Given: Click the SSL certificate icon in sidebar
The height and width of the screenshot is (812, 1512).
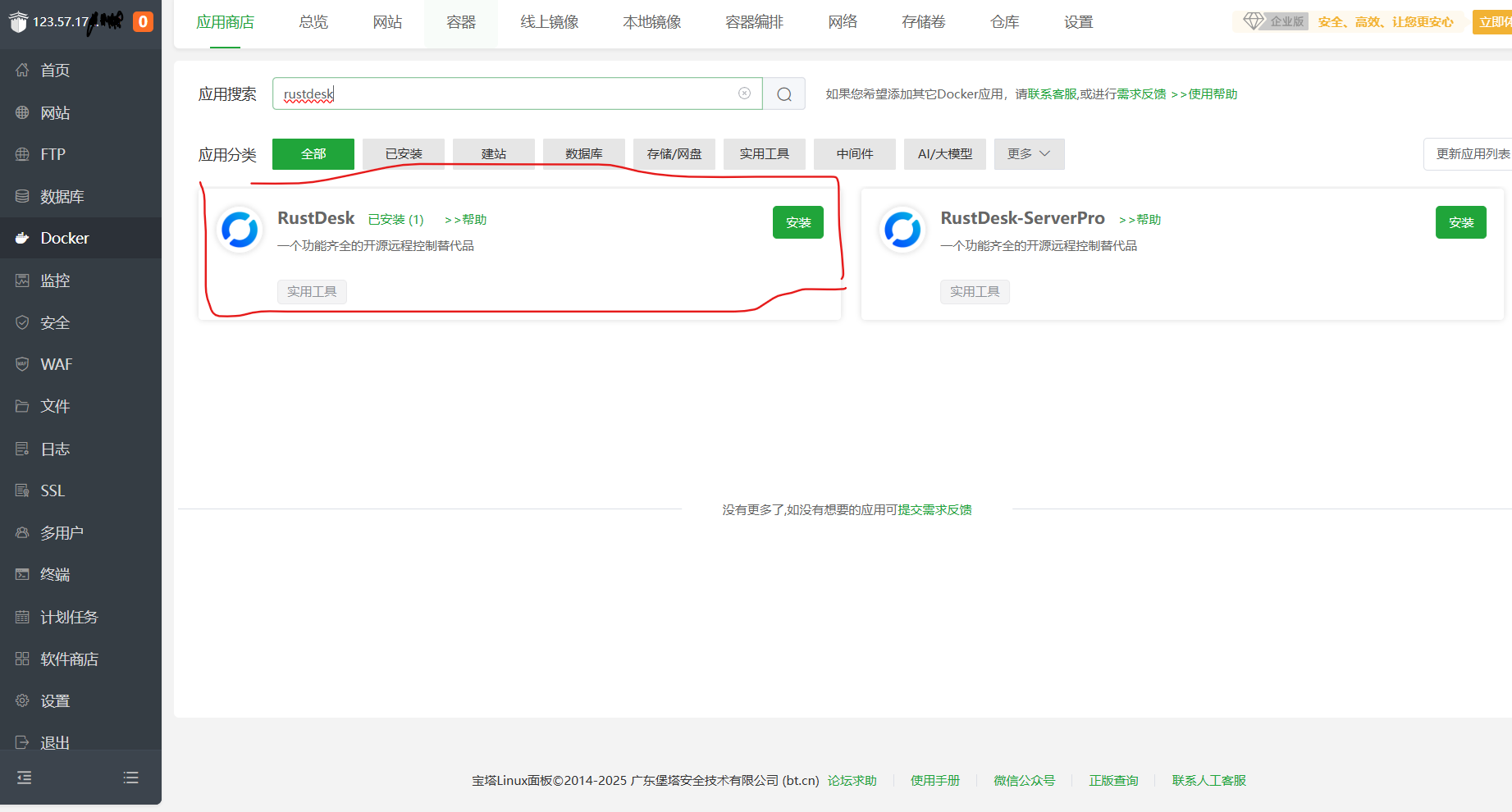Looking at the screenshot, I should [x=22, y=490].
